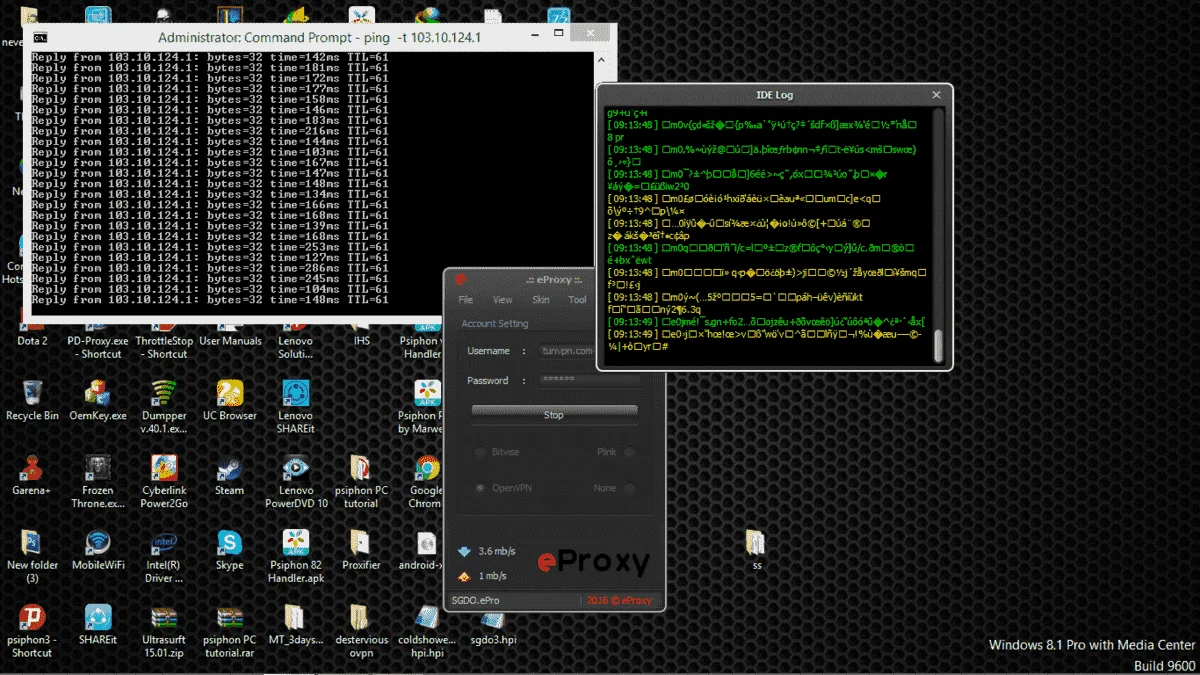Open the Intel(R) Driver desktop shortcut
Image resolution: width=1200 pixels, height=675 pixels.
coord(164,556)
